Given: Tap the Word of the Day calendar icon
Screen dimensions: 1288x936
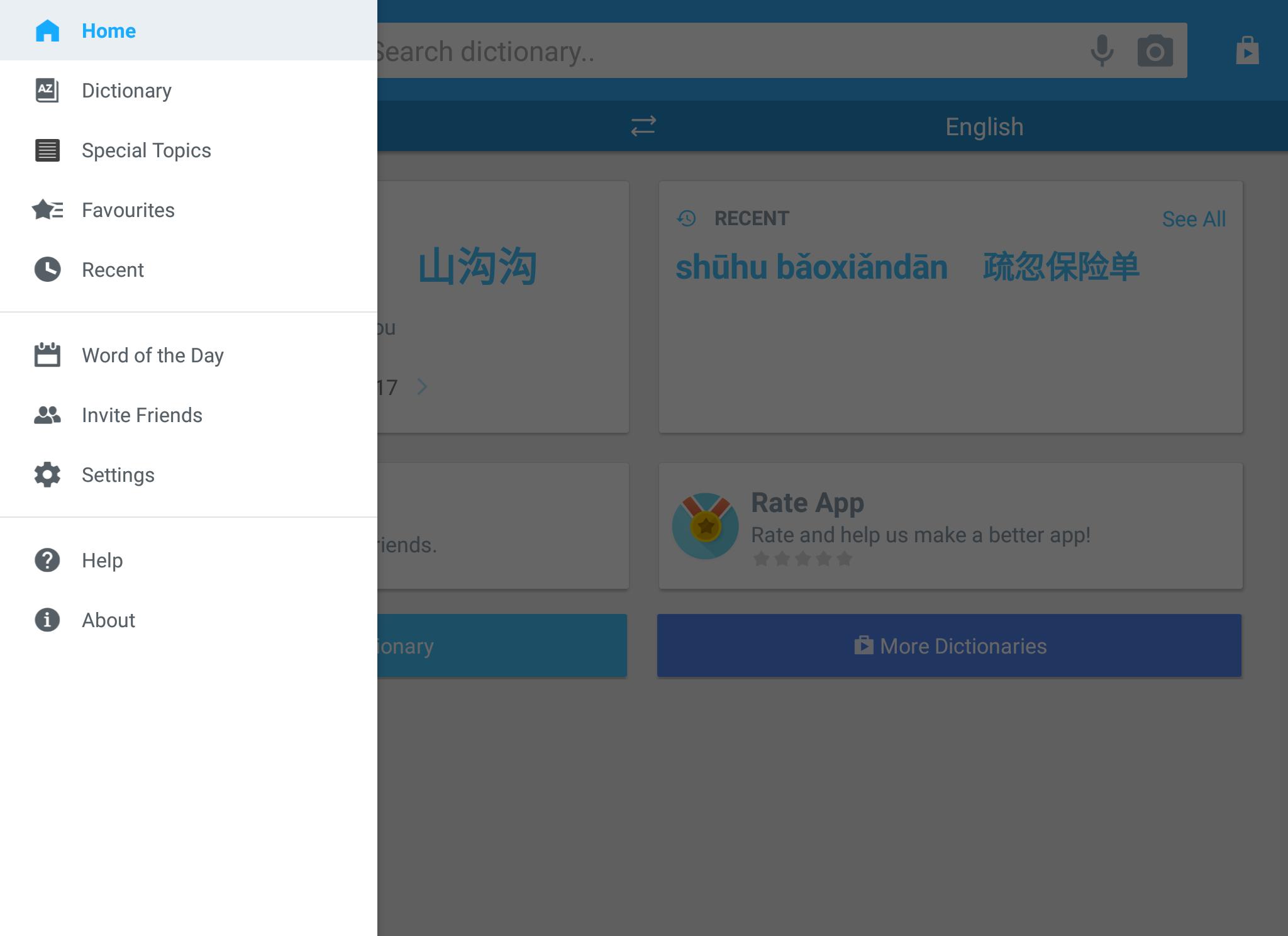Looking at the screenshot, I should tap(47, 355).
